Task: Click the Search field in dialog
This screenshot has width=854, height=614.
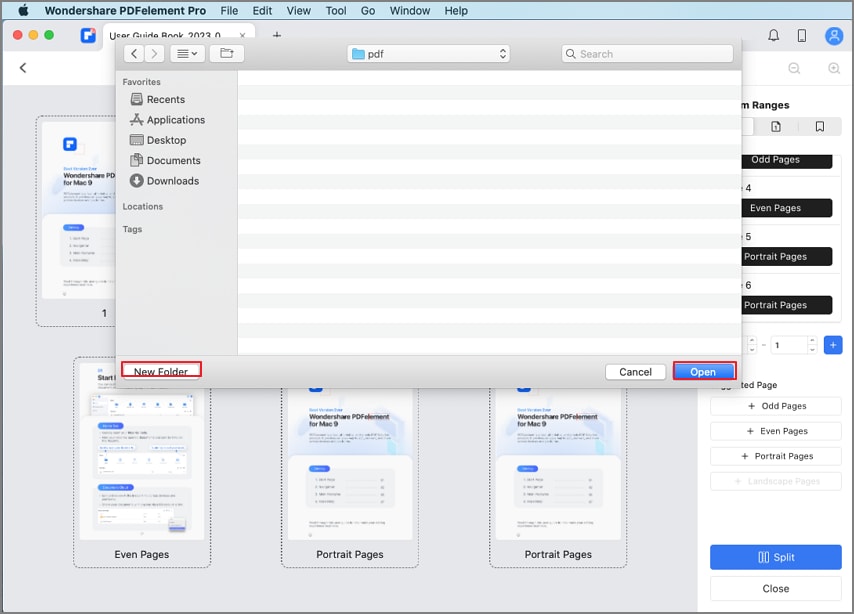Action: (647, 53)
